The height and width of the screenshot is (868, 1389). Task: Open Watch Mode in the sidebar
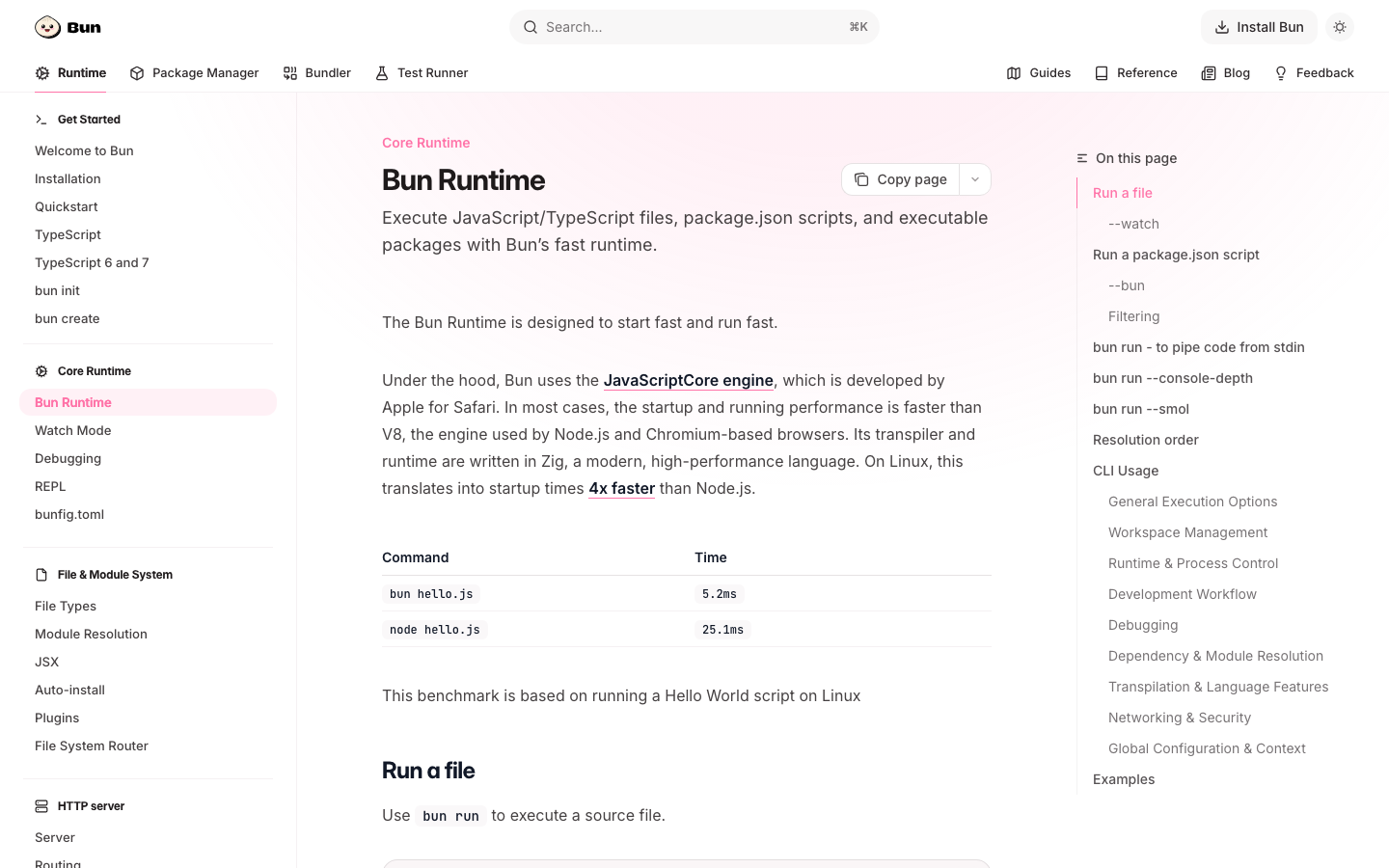tap(73, 430)
